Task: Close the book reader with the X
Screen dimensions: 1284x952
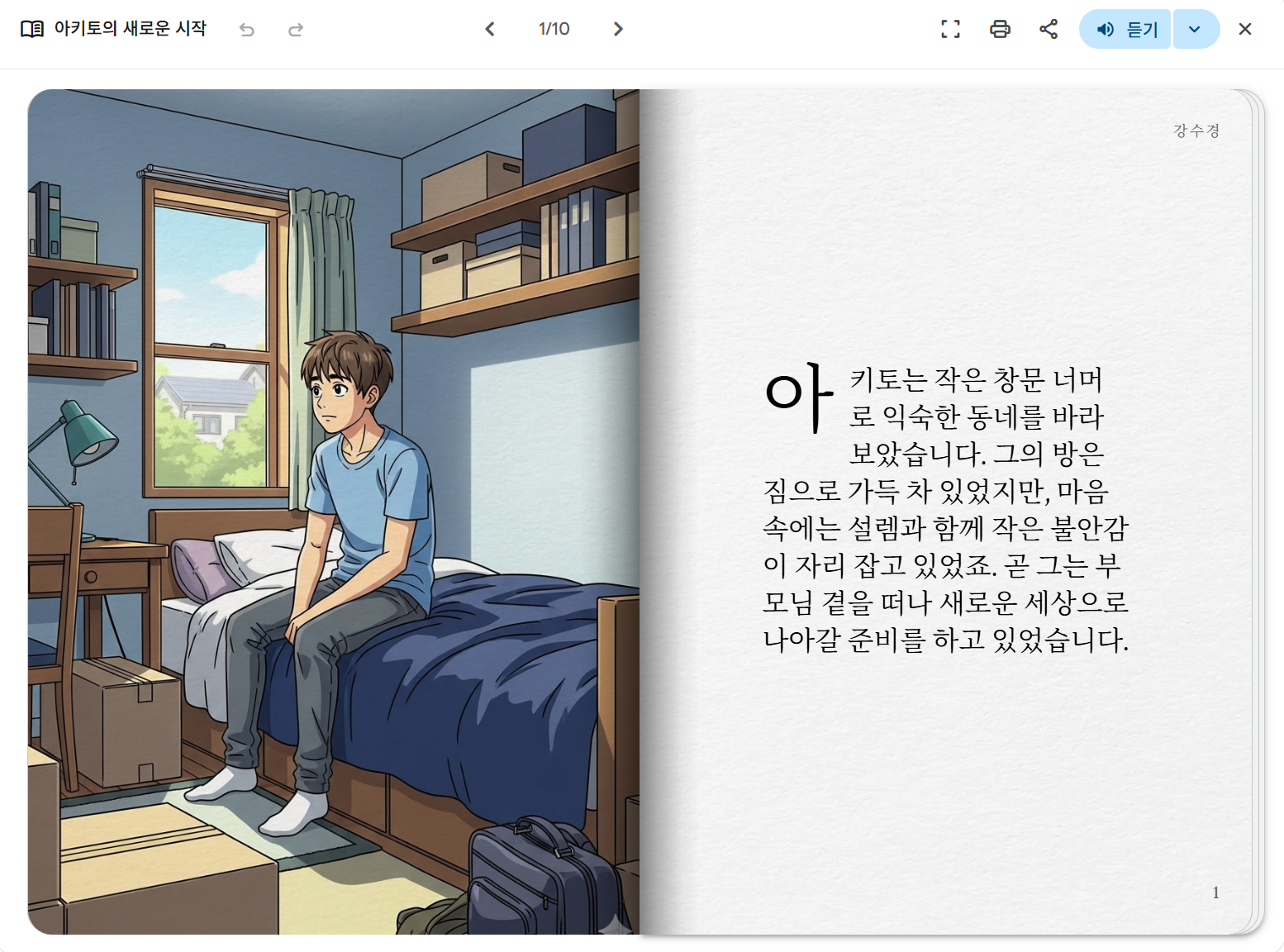Action: click(1244, 28)
